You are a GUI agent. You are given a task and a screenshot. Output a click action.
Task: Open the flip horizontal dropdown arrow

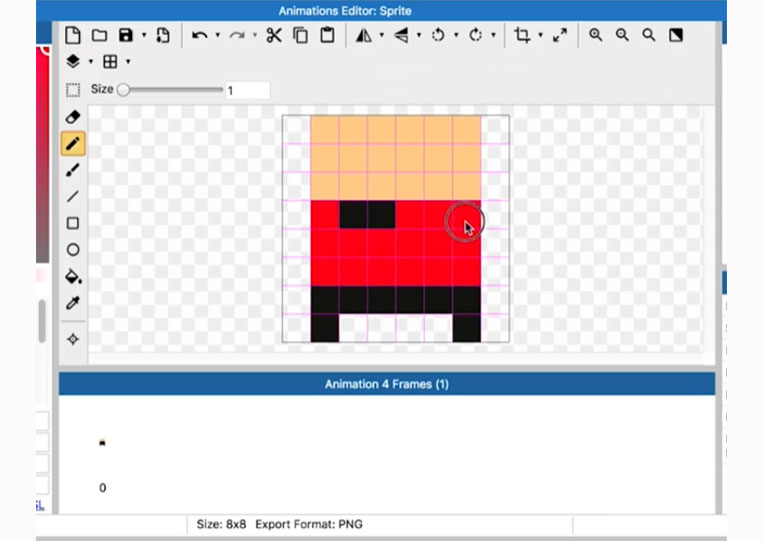(x=382, y=35)
